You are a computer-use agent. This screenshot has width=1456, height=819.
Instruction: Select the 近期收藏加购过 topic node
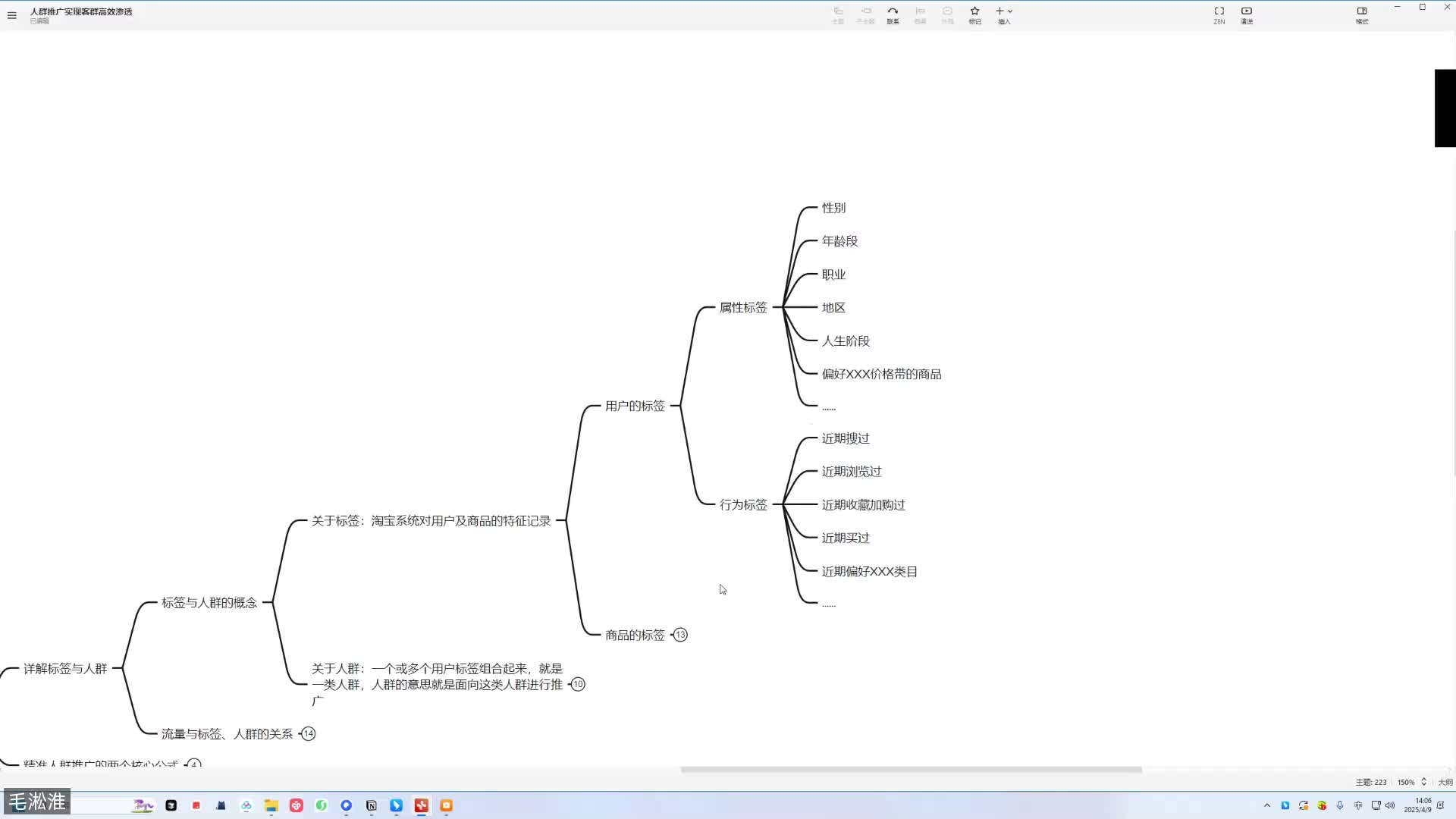pos(863,504)
